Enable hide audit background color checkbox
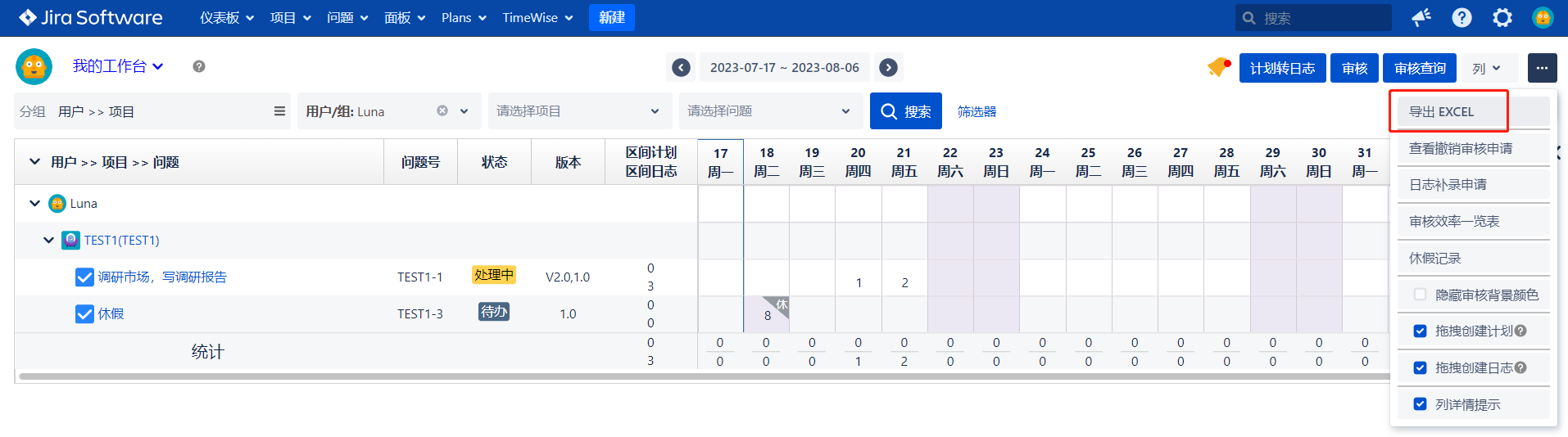This screenshot has width=1568, height=437. click(1420, 295)
